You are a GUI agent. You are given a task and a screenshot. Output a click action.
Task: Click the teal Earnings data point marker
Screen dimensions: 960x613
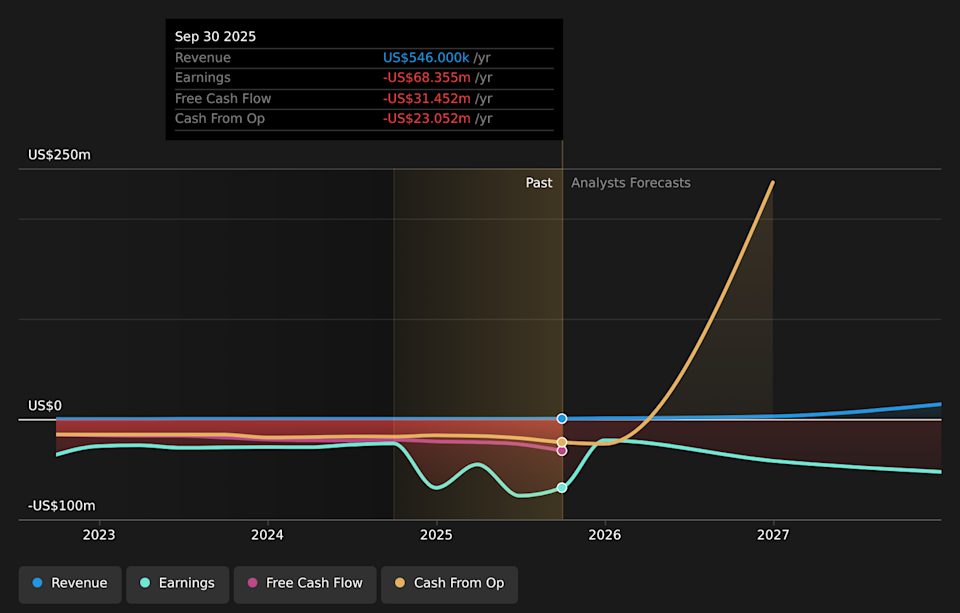click(562, 488)
